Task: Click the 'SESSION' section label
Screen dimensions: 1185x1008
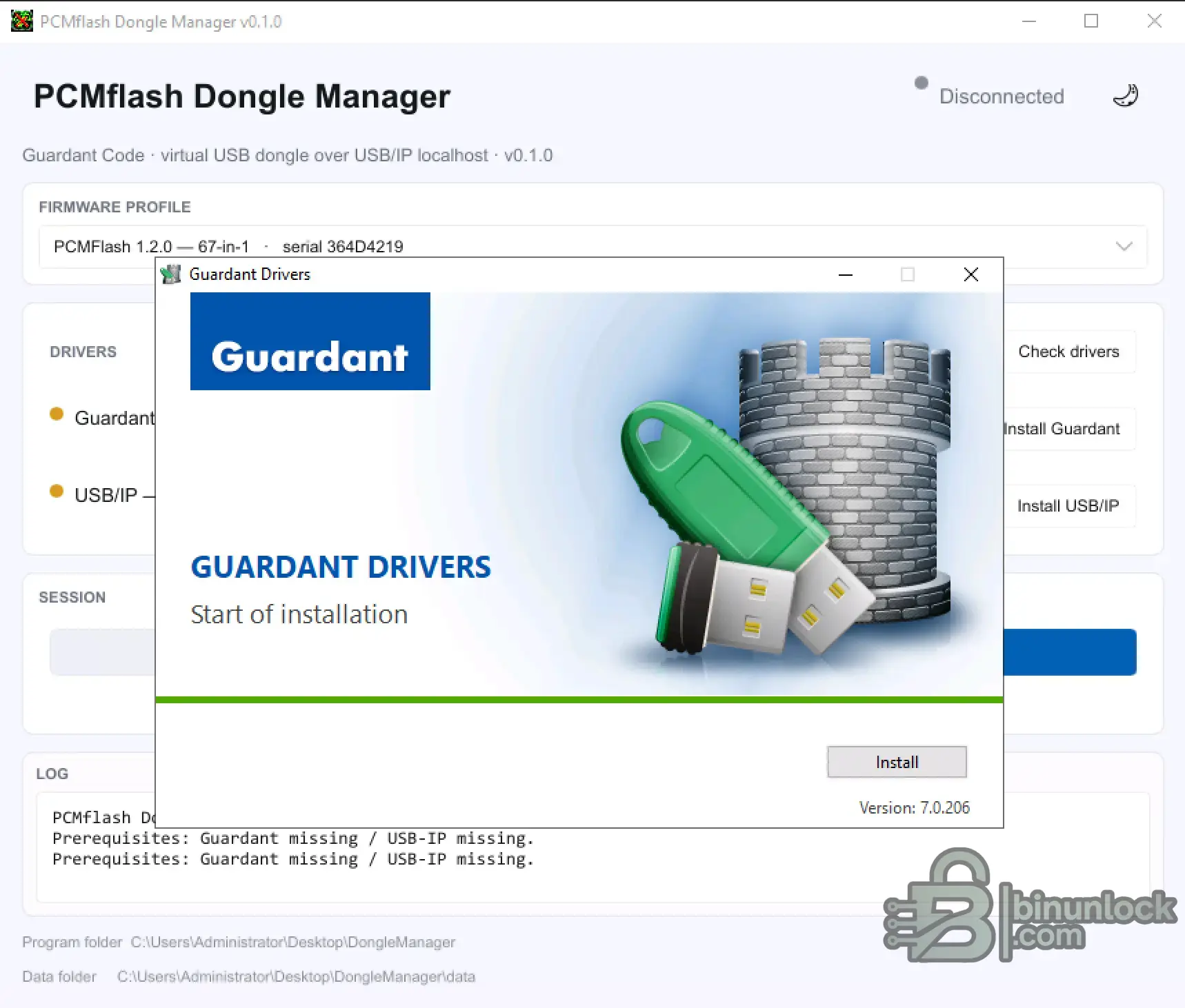Action: coord(72,597)
